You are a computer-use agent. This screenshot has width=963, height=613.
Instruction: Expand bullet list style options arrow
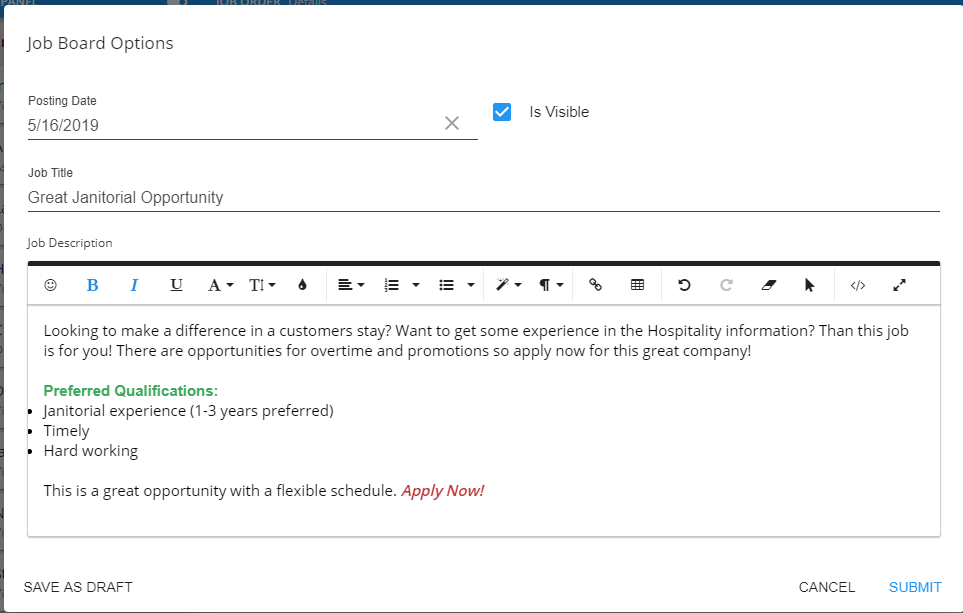[471, 285]
